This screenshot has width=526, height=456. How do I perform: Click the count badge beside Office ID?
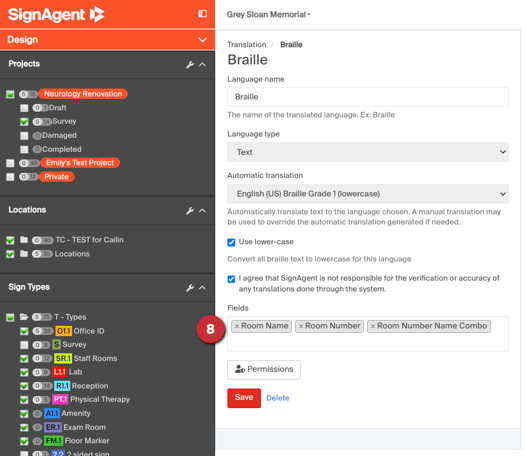point(43,331)
